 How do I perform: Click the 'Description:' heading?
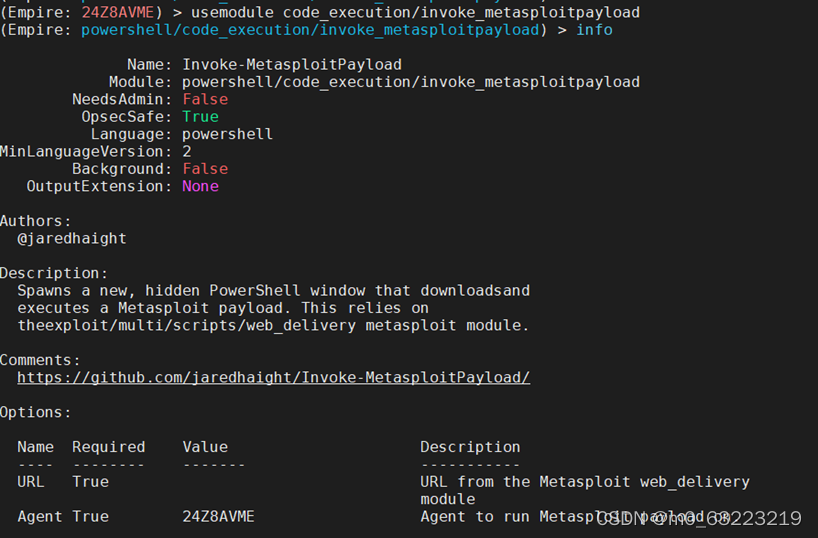click(54, 273)
